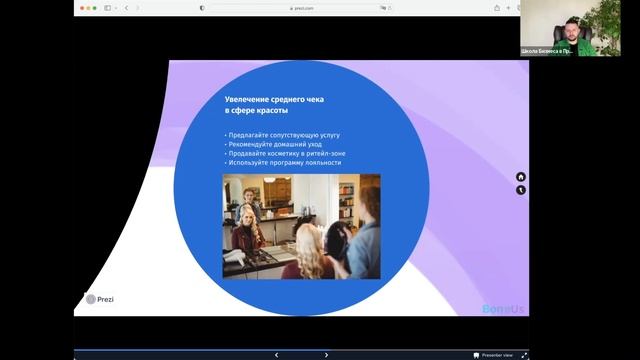Click the privacy shield icon in Safari
Image resolution: width=640 pixels, height=360 pixels.
click(x=202, y=8)
